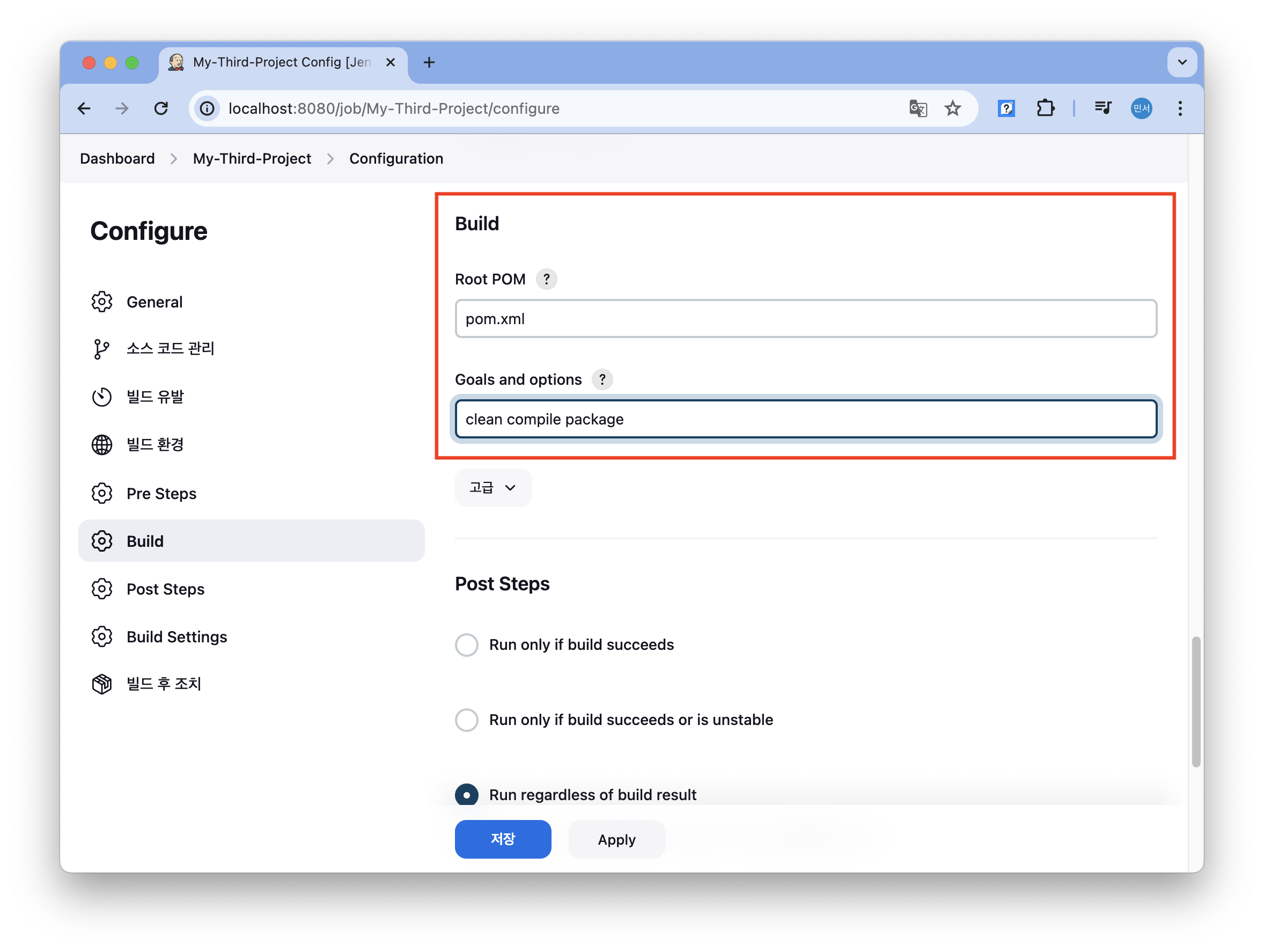Screen dimensions: 1264x952
Task: Select Run regardless of build result
Action: 467,794
